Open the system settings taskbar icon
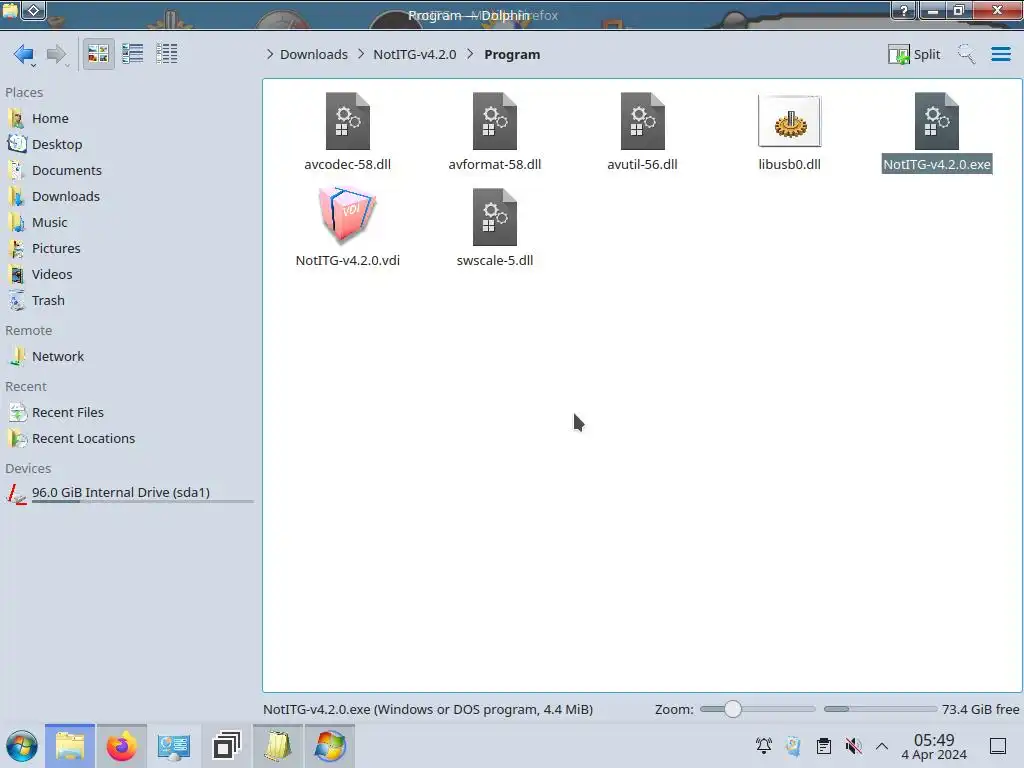Screen dimensions: 1024x768 [174, 746]
